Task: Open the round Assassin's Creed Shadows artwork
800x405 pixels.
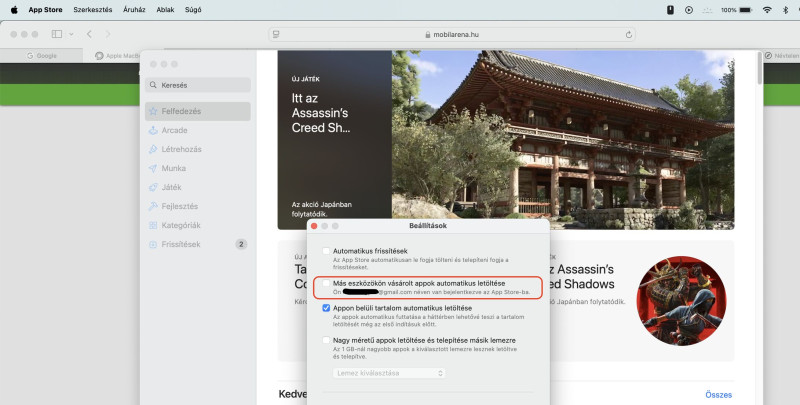Action: 681,301
